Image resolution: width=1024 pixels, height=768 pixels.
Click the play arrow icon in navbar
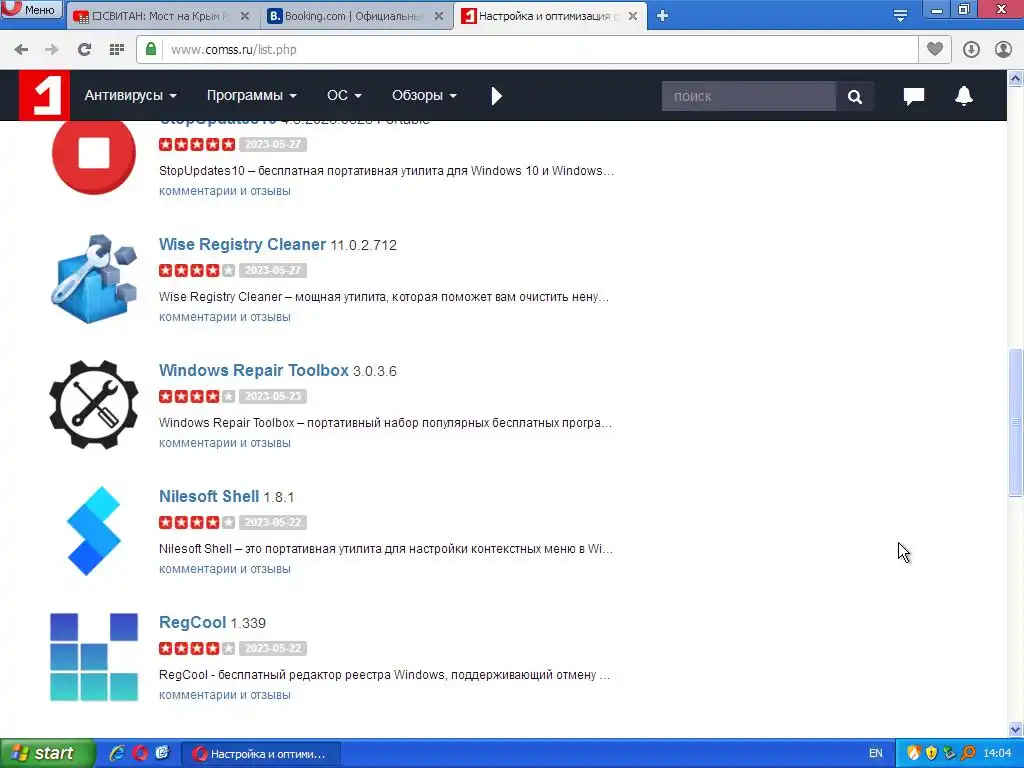pyautogui.click(x=496, y=96)
